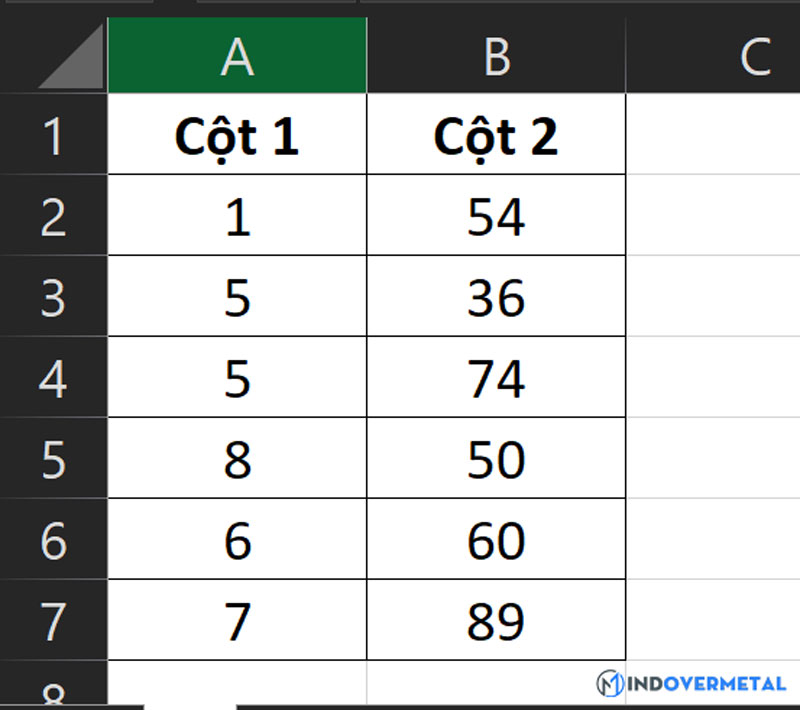Image resolution: width=800 pixels, height=710 pixels.
Task: Select the cell containing 60
Action: coord(496,541)
